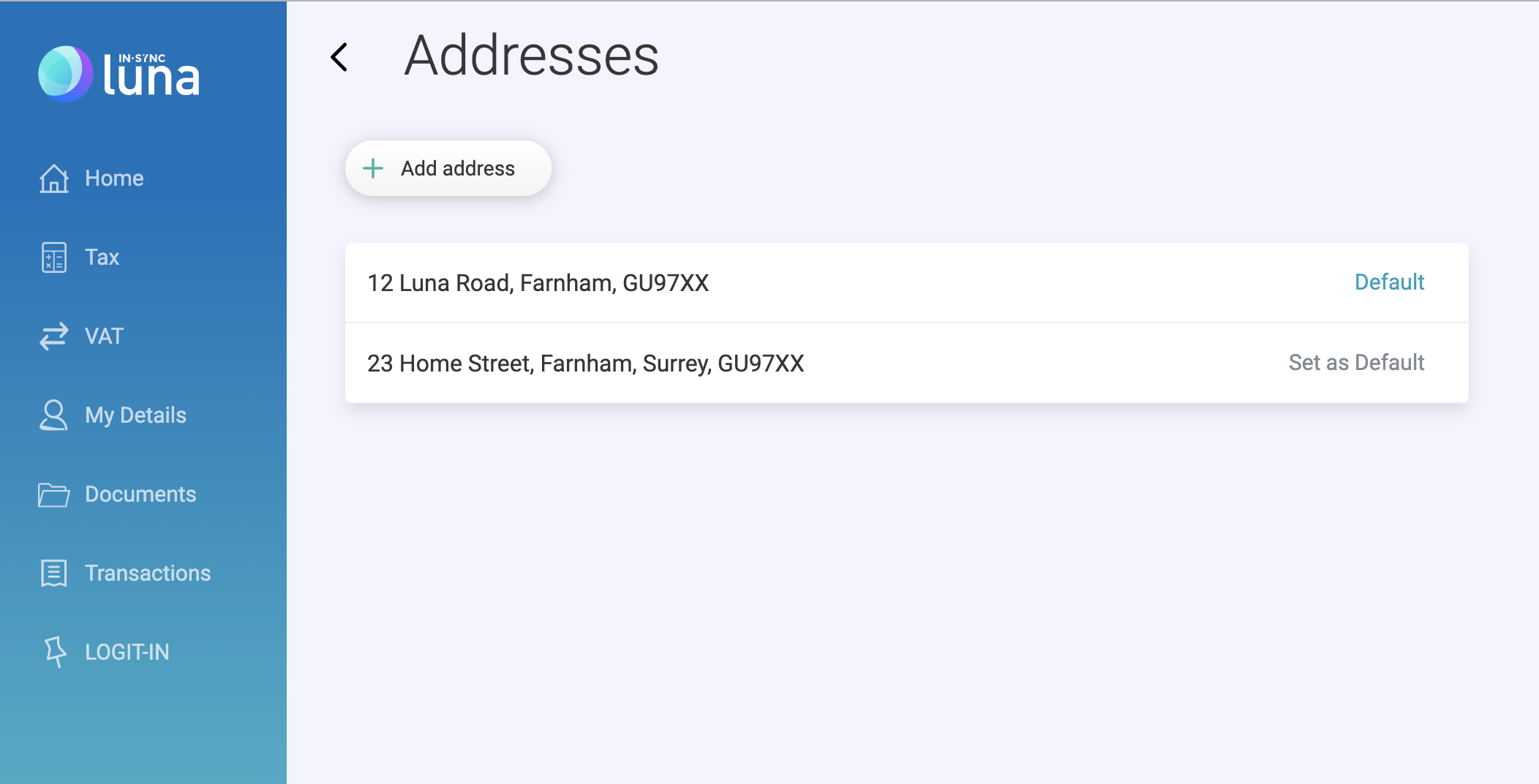Click the VAT arrows icon
The image size is (1539, 784).
(54, 336)
